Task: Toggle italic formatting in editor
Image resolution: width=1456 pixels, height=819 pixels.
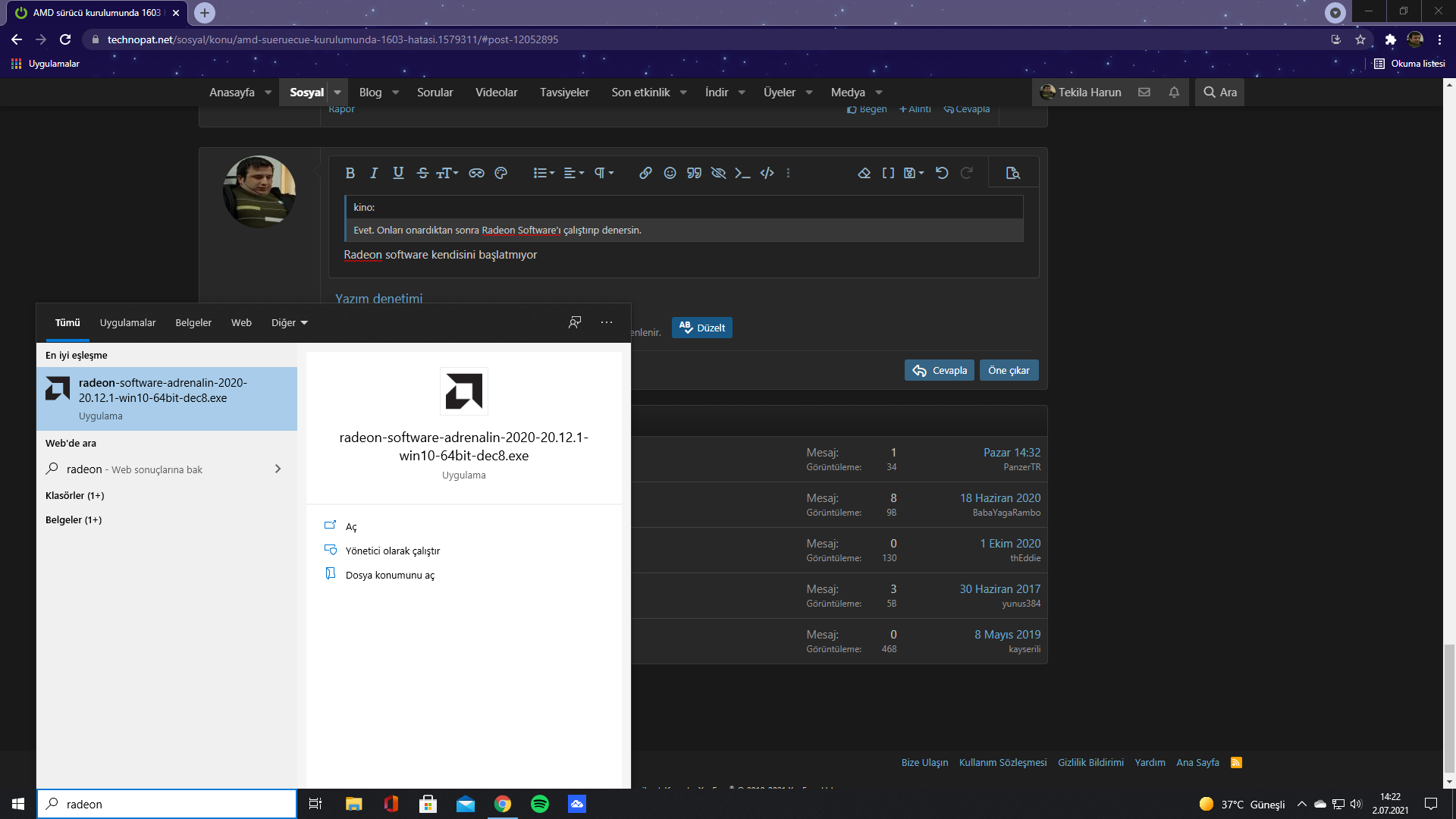Action: [x=374, y=173]
